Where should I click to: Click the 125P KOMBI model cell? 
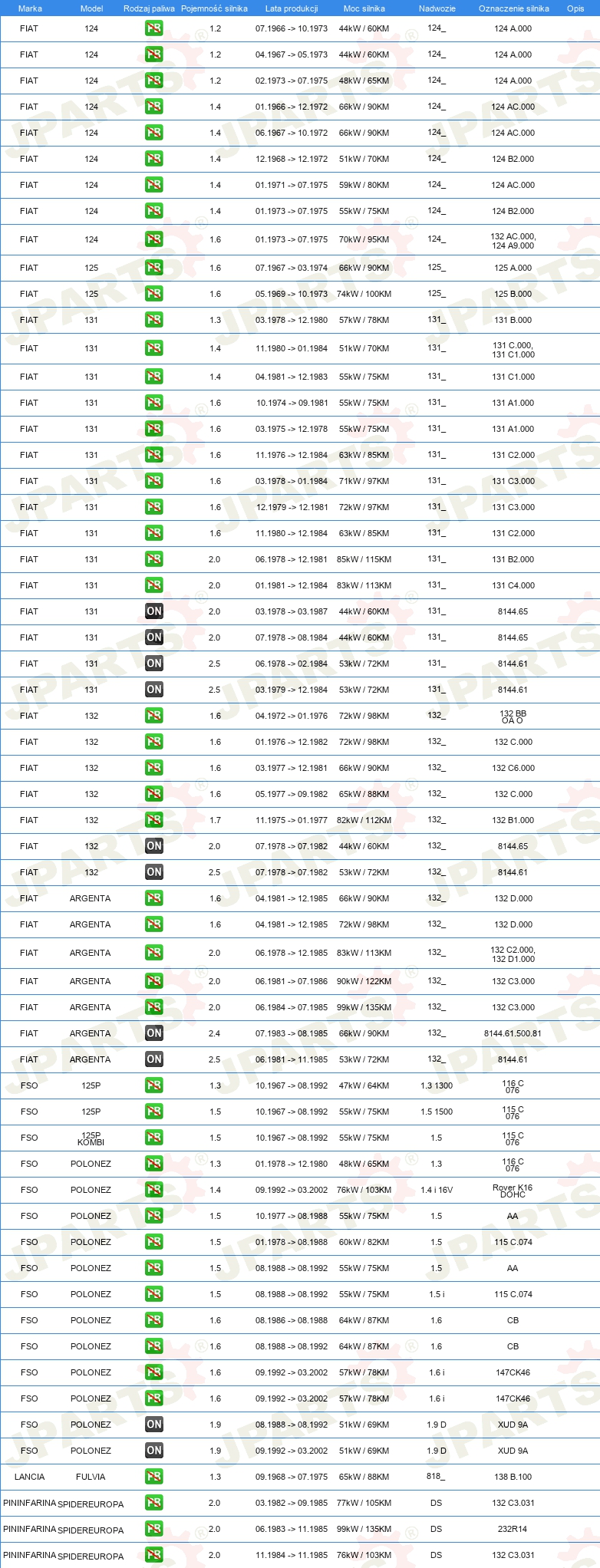tap(91, 1138)
